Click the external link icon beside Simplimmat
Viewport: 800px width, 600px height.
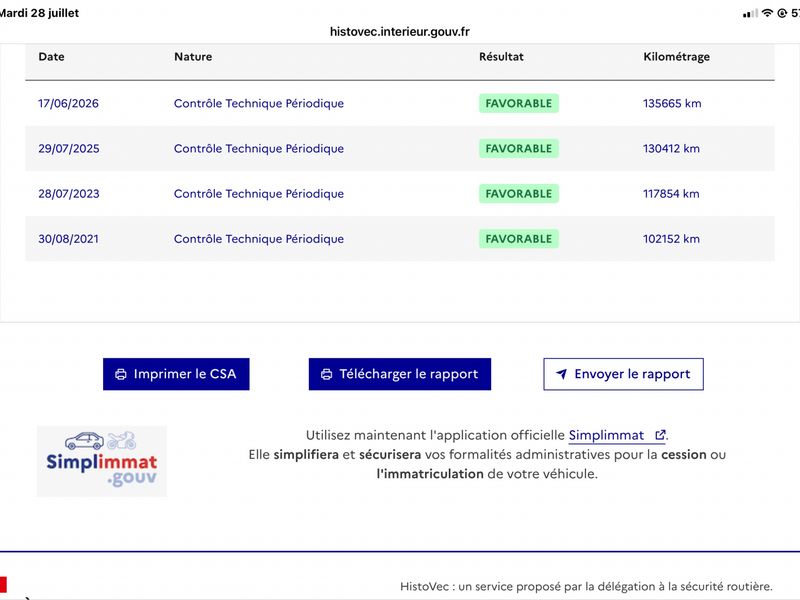(x=660, y=435)
